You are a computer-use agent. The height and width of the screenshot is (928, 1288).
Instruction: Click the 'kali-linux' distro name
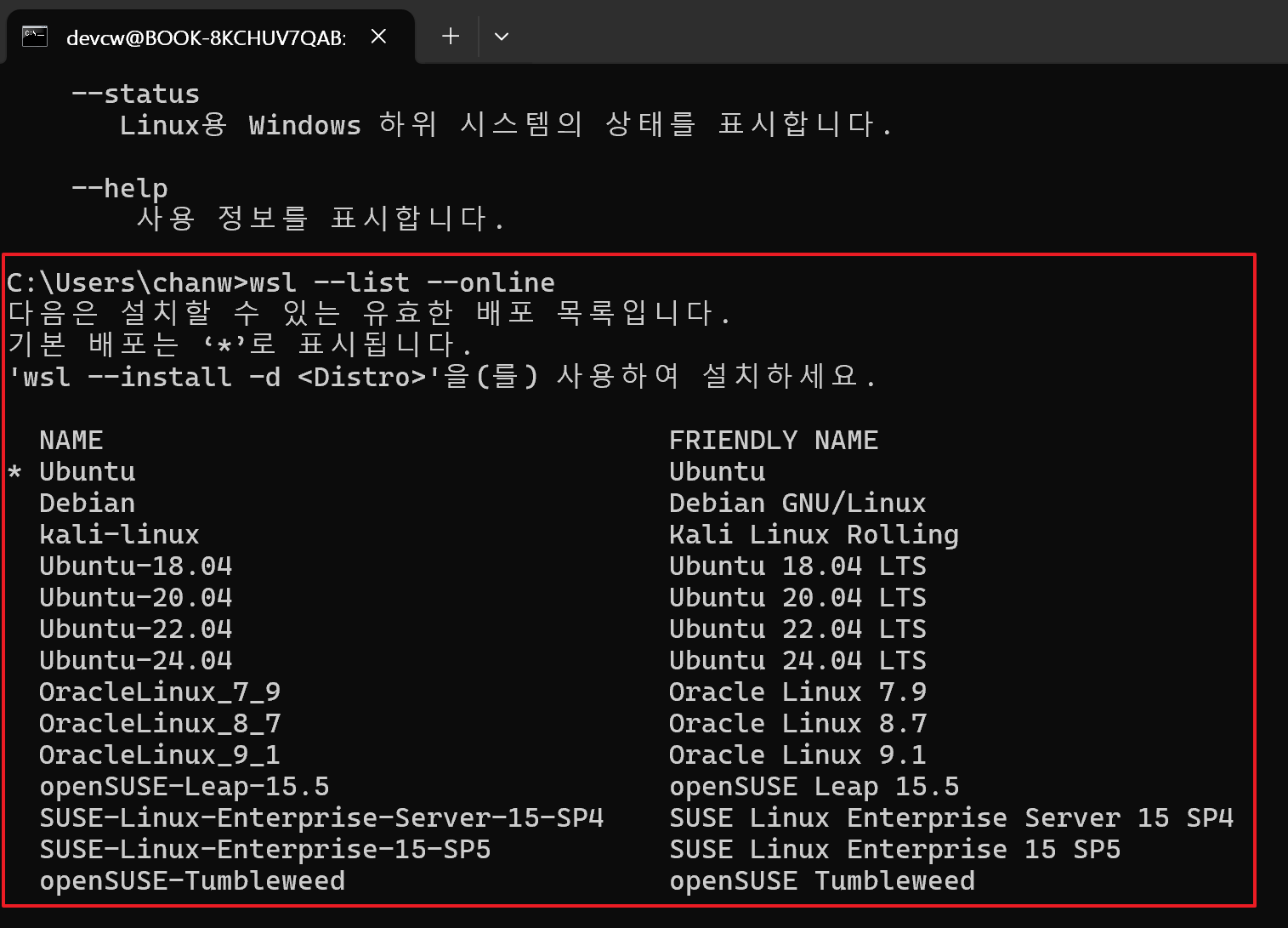pos(120,534)
